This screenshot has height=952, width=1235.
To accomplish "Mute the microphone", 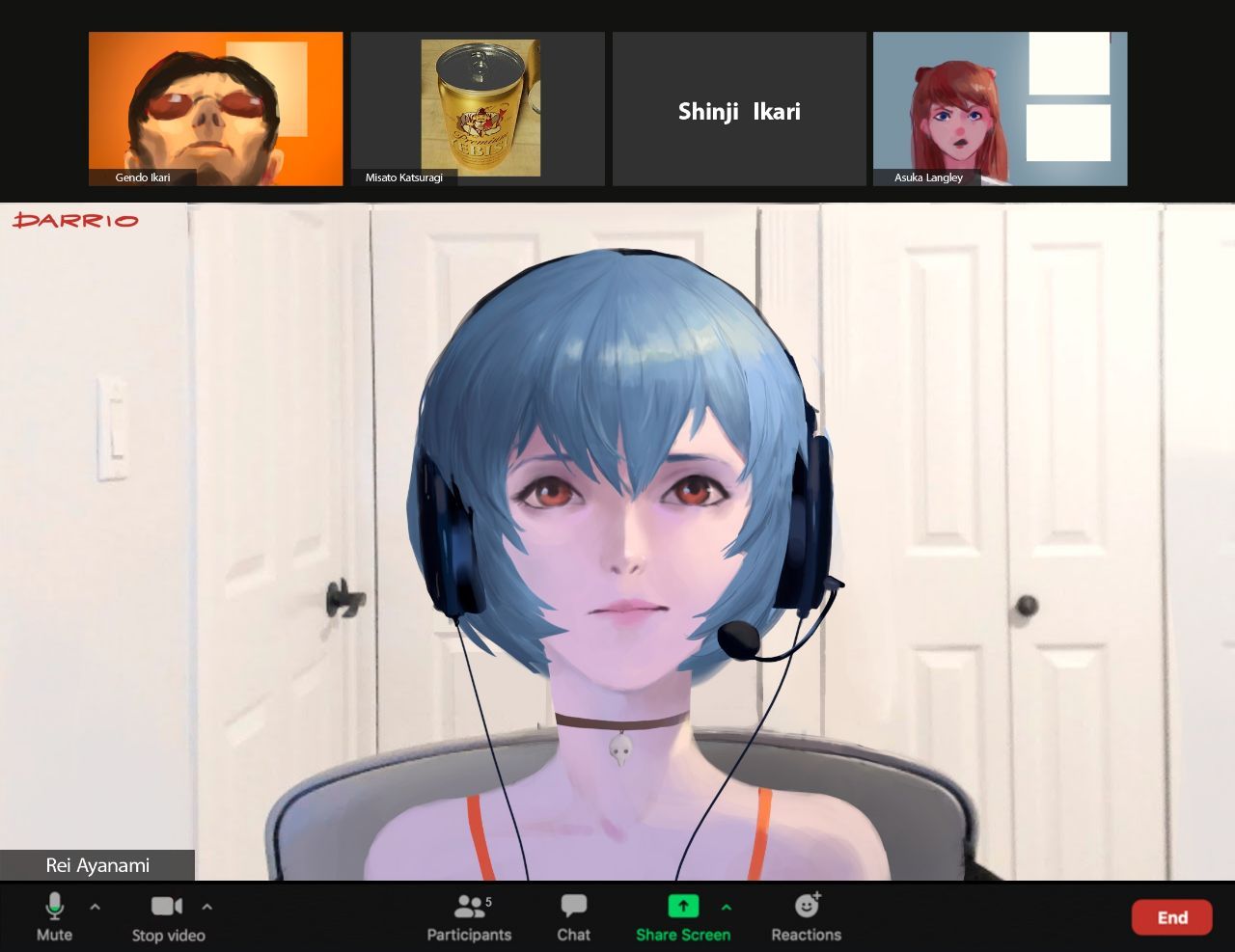I will click(x=54, y=917).
